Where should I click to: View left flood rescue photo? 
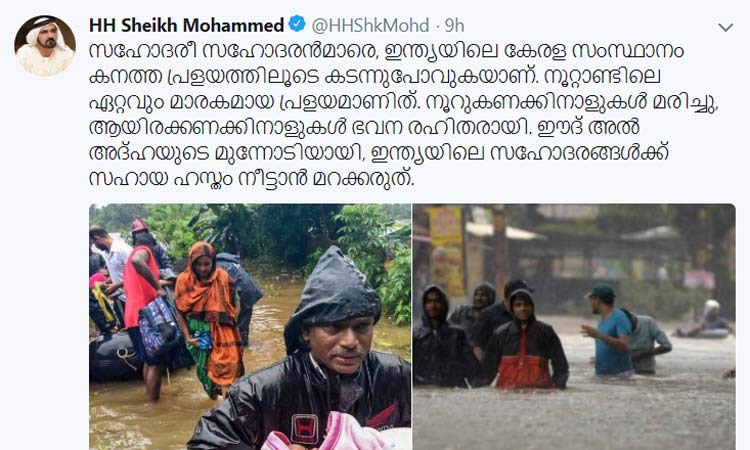(x=250, y=327)
